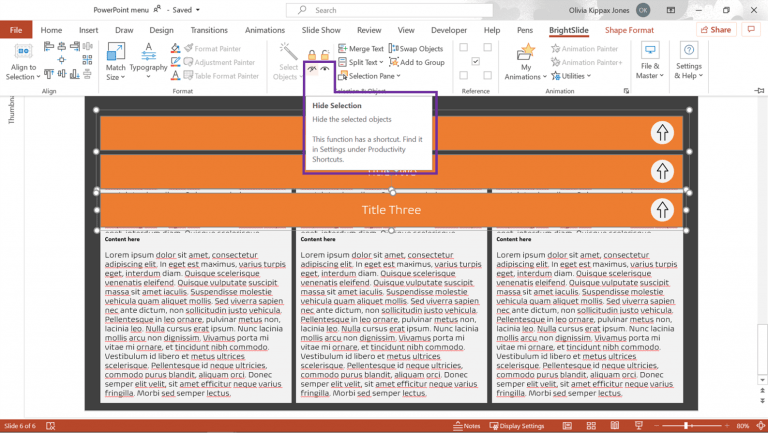
Task: Open File & Master dropdown
Action: pos(650,60)
